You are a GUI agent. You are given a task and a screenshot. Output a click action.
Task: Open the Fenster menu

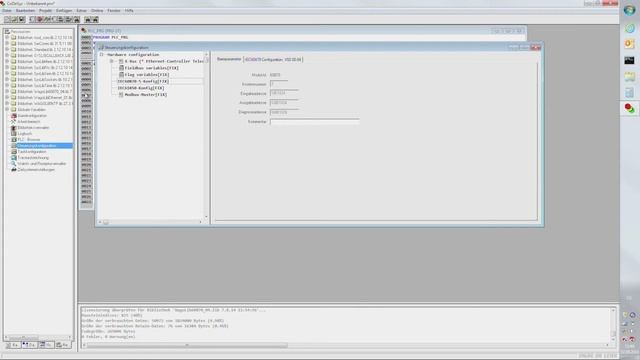pos(114,11)
